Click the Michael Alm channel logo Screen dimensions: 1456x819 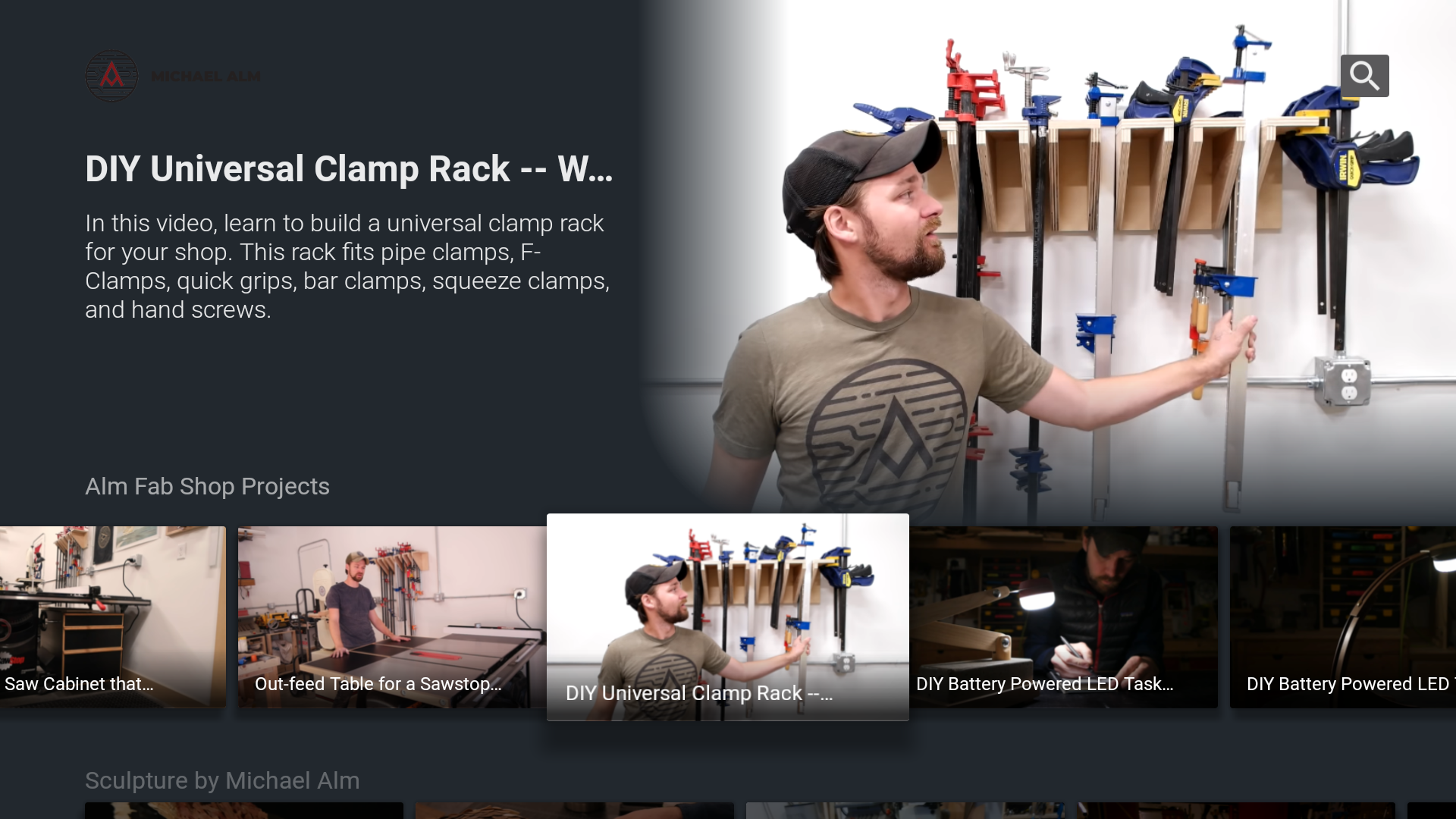111,76
